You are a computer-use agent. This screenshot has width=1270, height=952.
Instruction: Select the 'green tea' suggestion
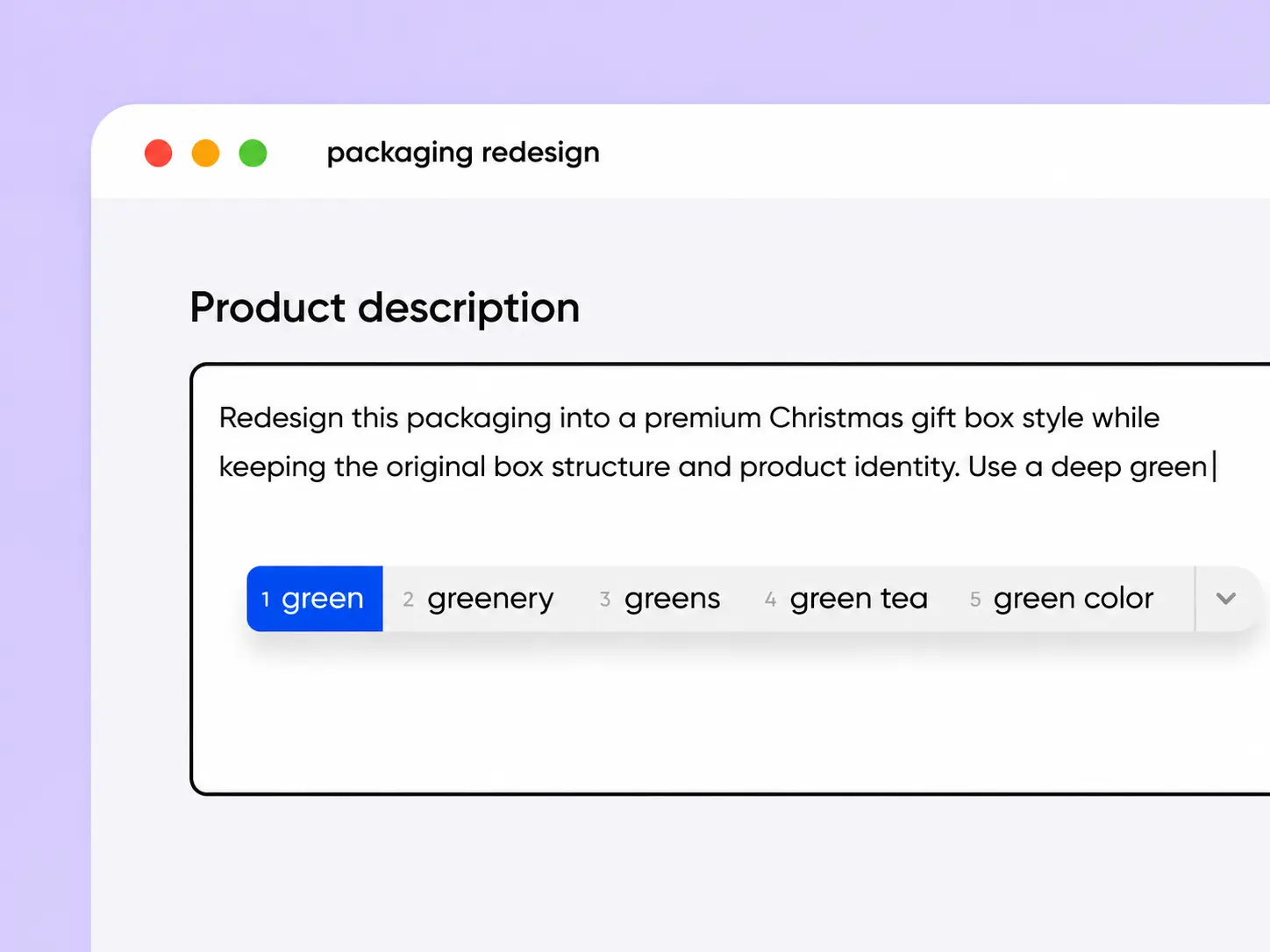(x=846, y=599)
